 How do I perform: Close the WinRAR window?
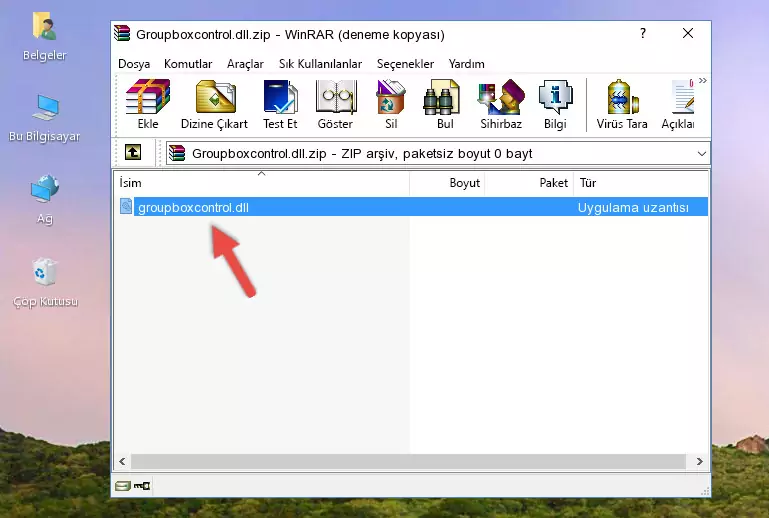click(x=688, y=33)
